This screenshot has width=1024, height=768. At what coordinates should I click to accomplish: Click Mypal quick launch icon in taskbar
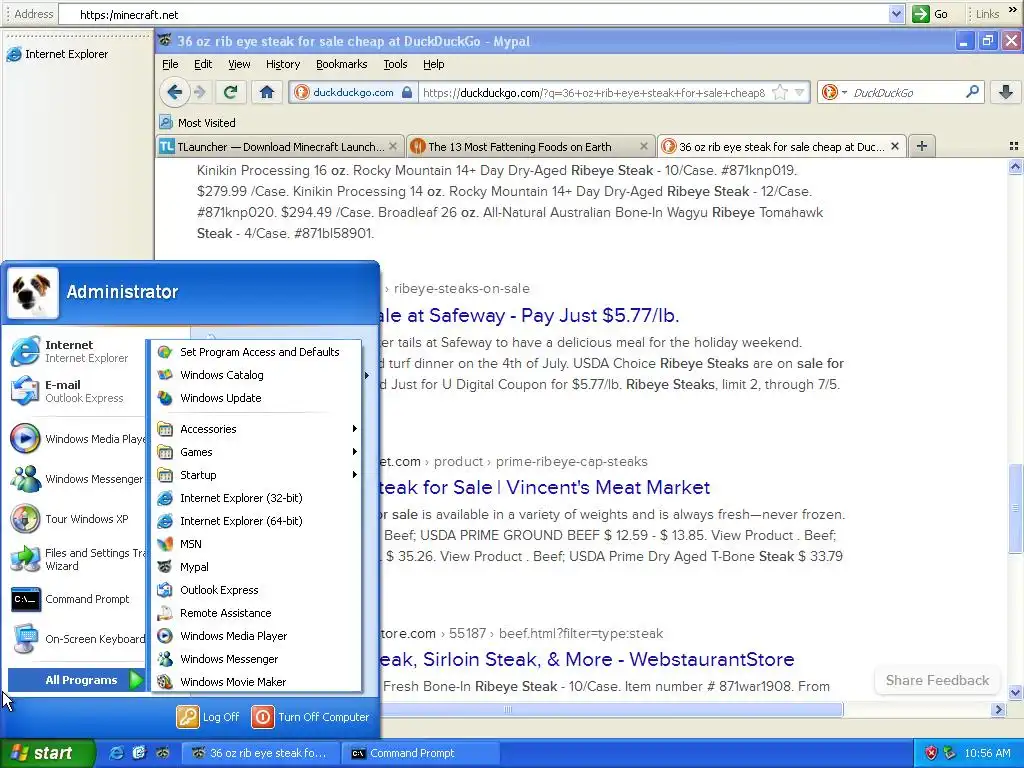pos(162,753)
